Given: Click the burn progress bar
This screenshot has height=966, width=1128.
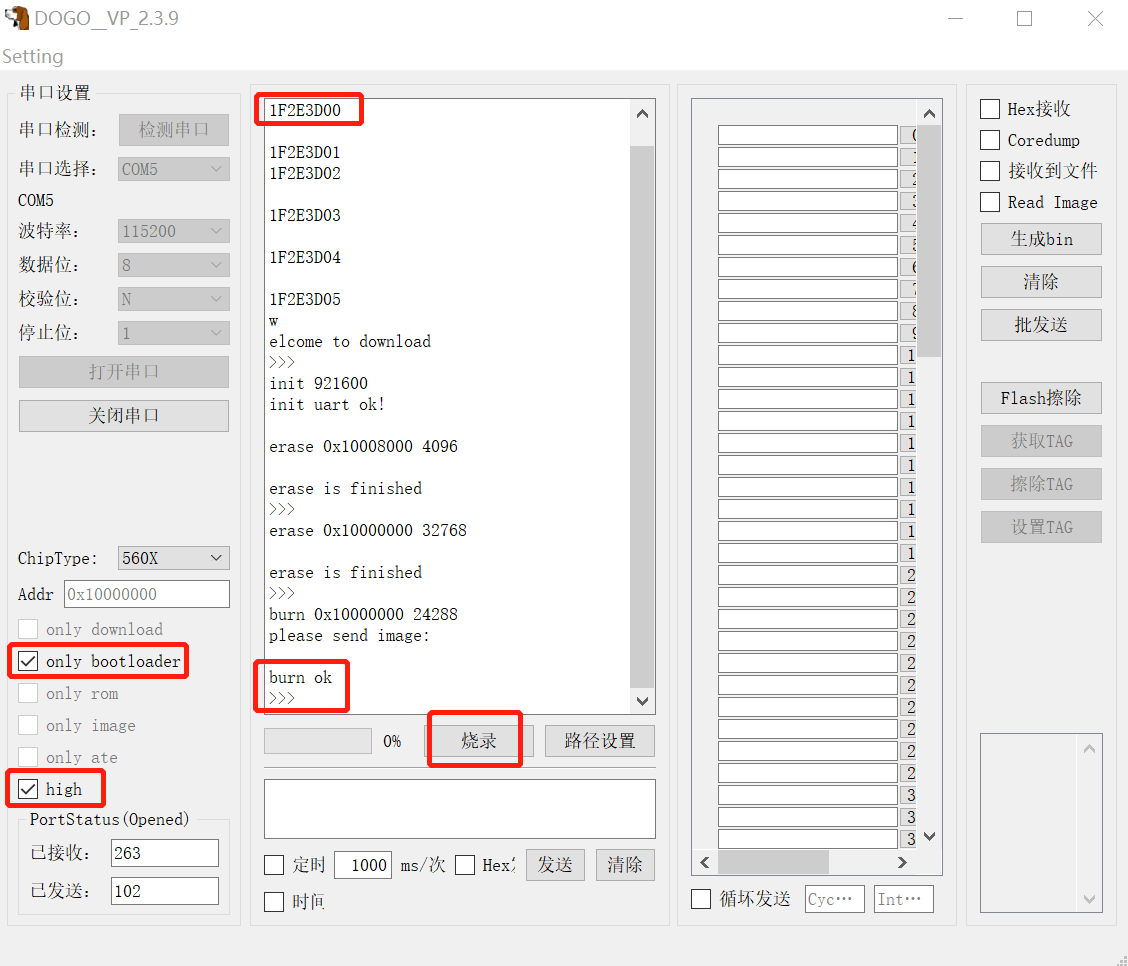Looking at the screenshot, I should click(x=318, y=741).
